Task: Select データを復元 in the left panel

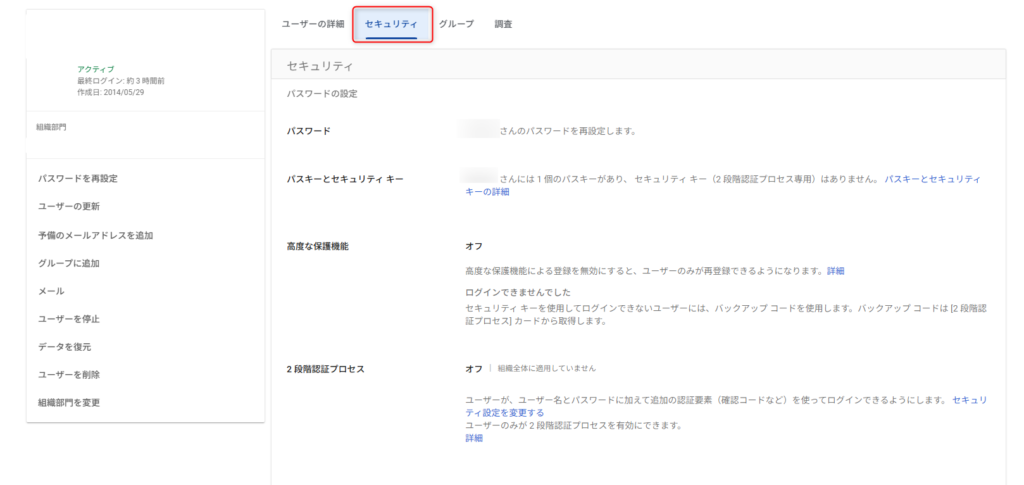Action: (64, 347)
